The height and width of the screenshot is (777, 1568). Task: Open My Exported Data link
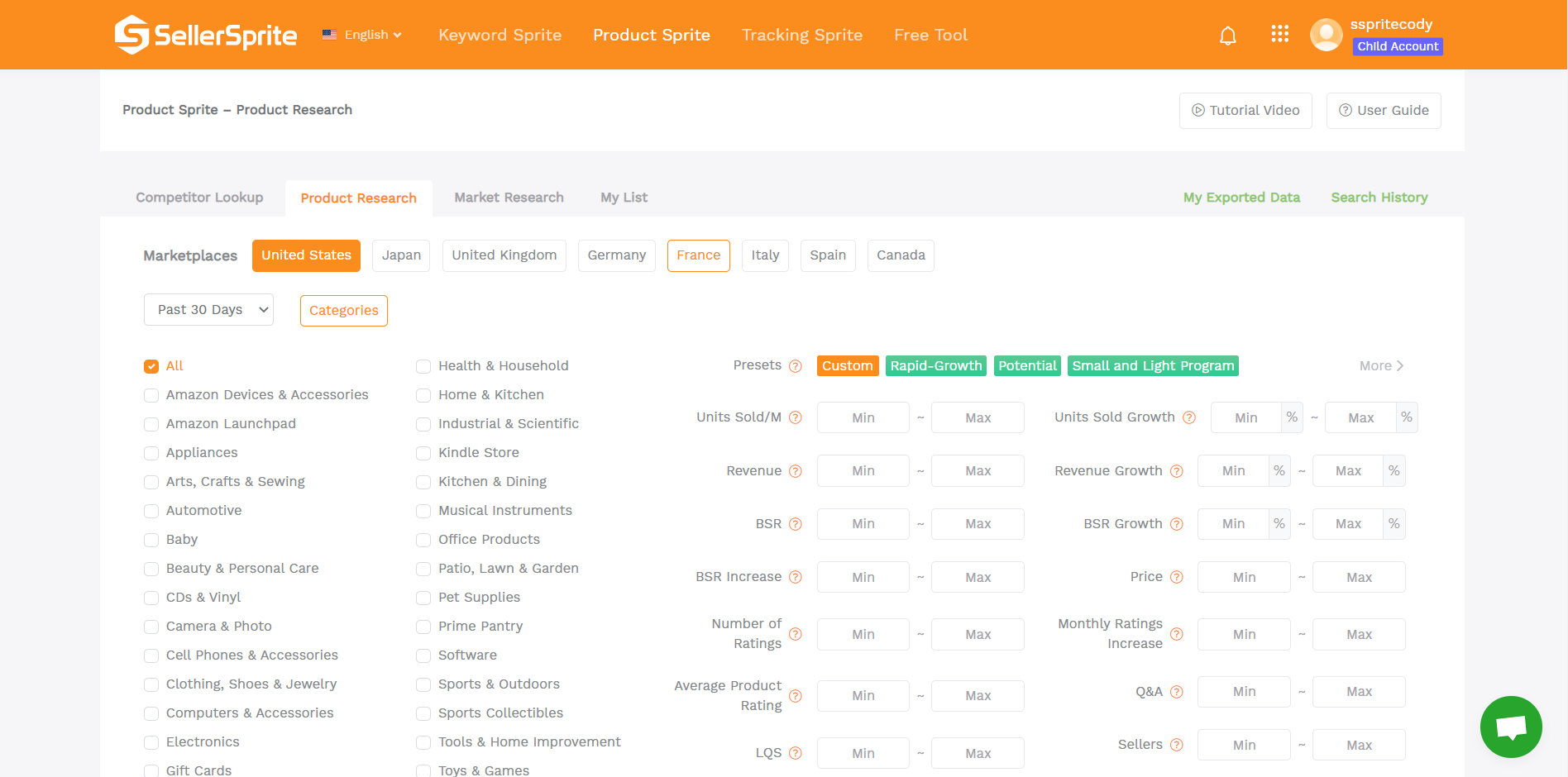pyautogui.click(x=1241, y=198)
